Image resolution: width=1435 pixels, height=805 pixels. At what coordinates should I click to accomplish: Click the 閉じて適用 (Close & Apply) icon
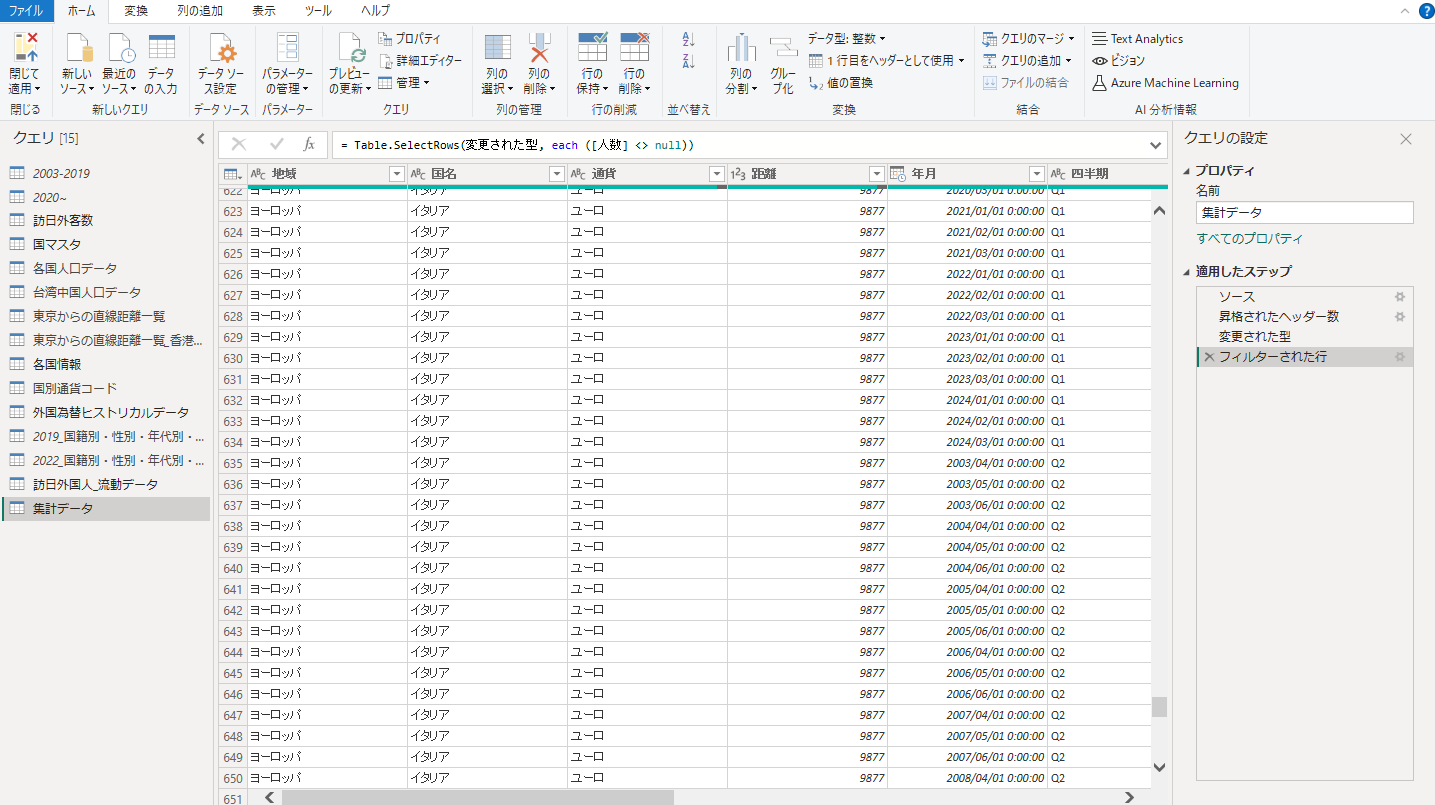[25, 47]
